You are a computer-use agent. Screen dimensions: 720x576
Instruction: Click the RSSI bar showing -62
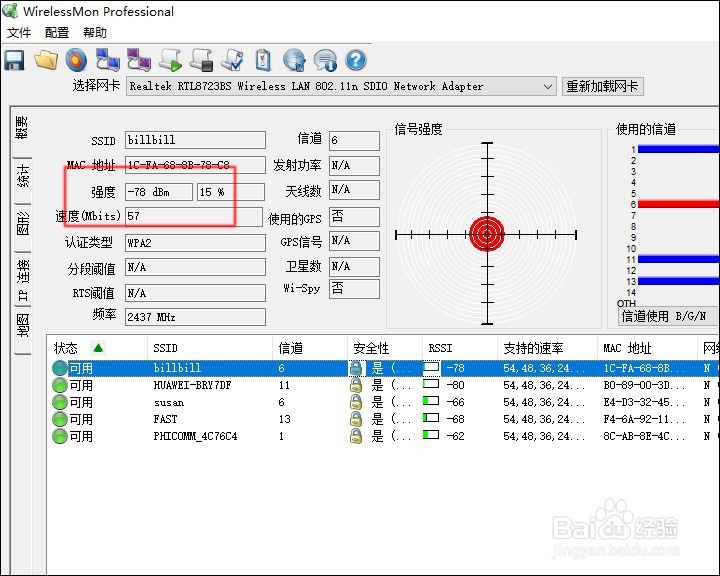tap(431, 434)
